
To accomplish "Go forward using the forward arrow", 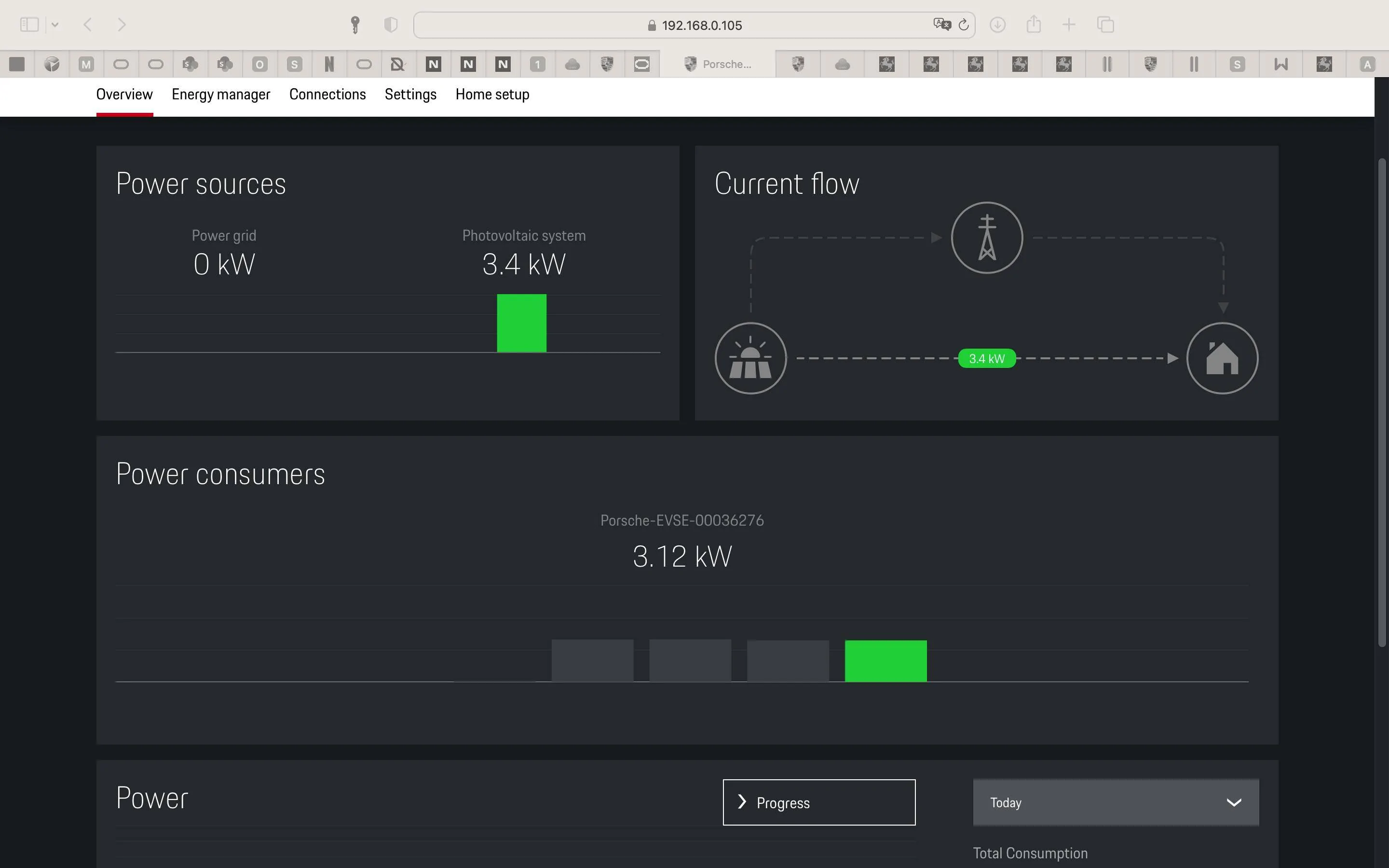I will [122, 25].
